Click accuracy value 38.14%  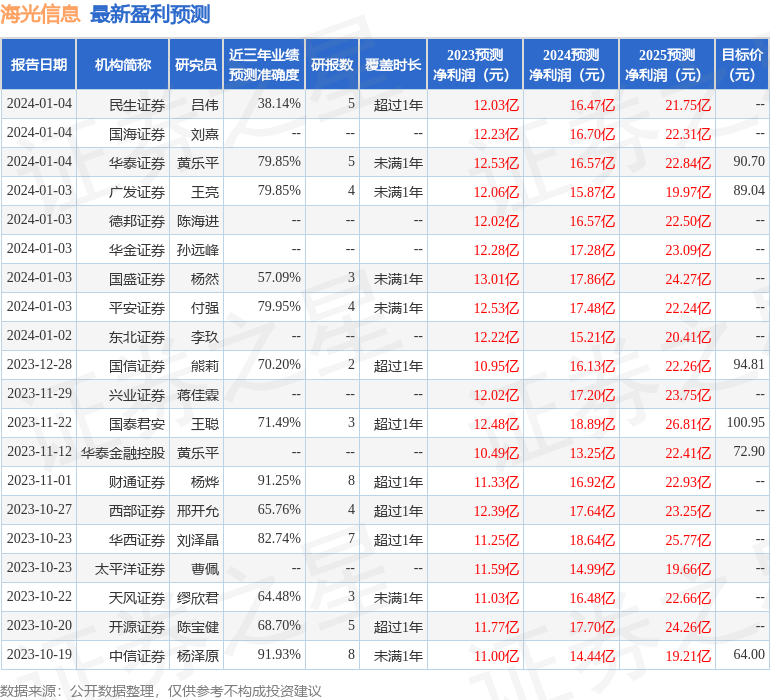pyautogui.click(x=279, y=103)
